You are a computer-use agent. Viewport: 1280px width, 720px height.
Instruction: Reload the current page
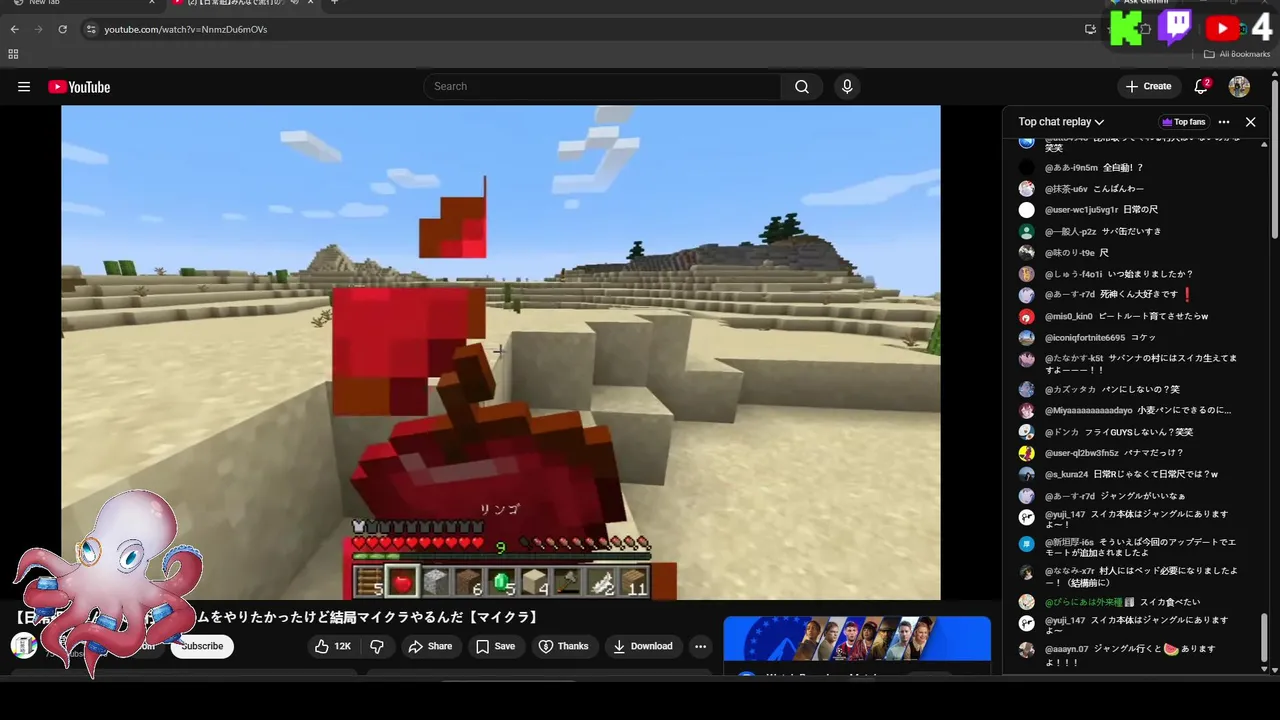62,29
